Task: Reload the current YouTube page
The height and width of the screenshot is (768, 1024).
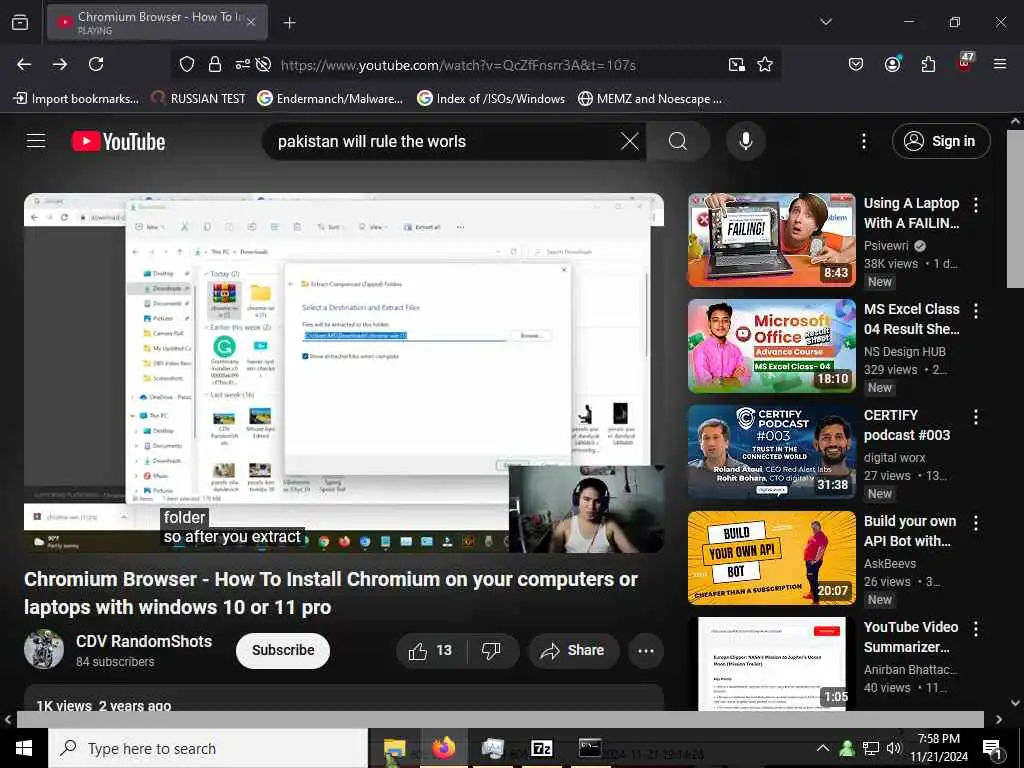Action: (x=96, y=64)
